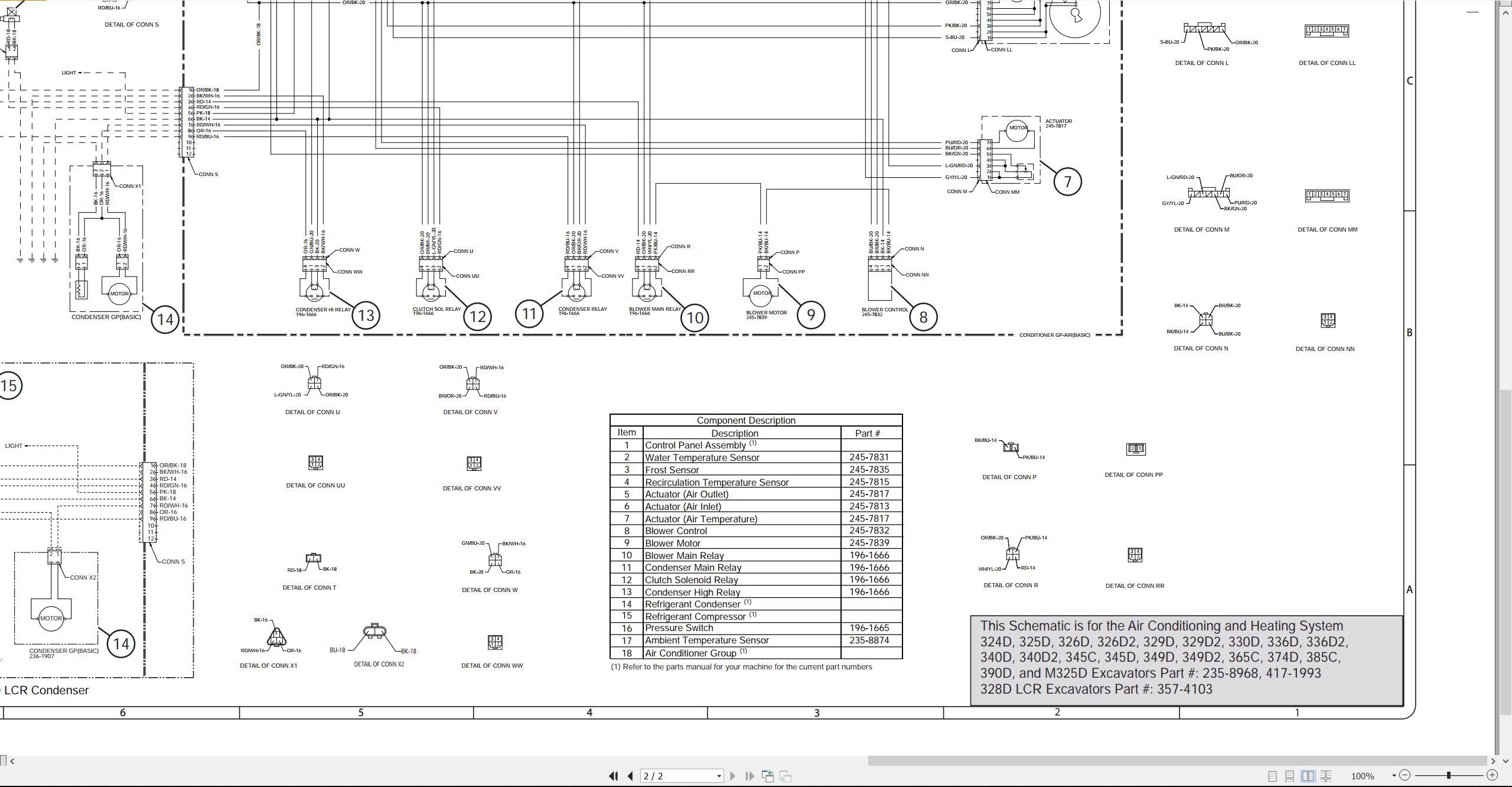Click 'DETAIL OF CONN RR' label

[1135, 586]
